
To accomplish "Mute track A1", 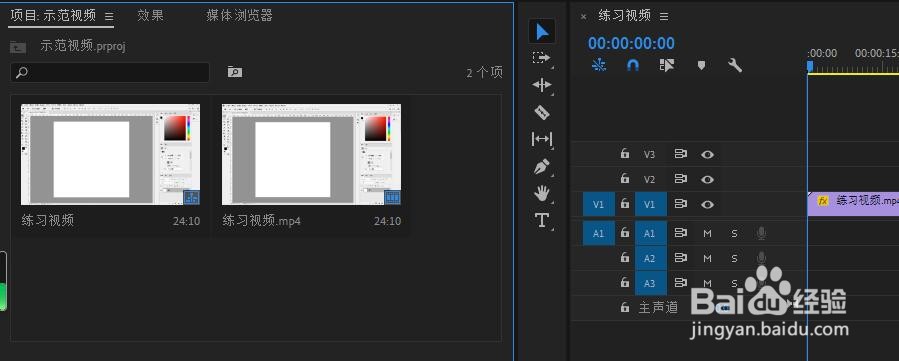I will tap(708, 233).
